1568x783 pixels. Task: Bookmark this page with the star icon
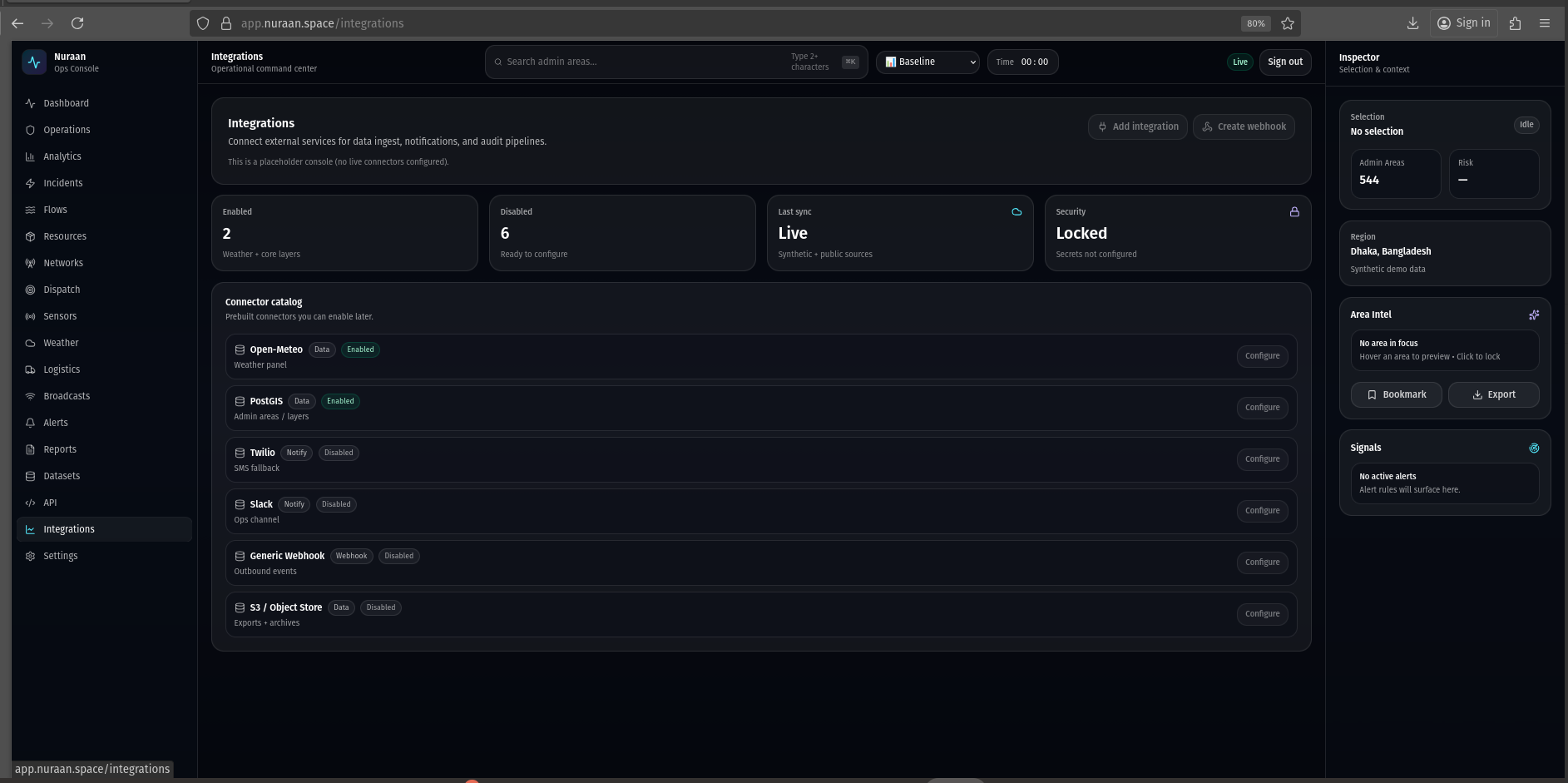(x=1288, y=23)
